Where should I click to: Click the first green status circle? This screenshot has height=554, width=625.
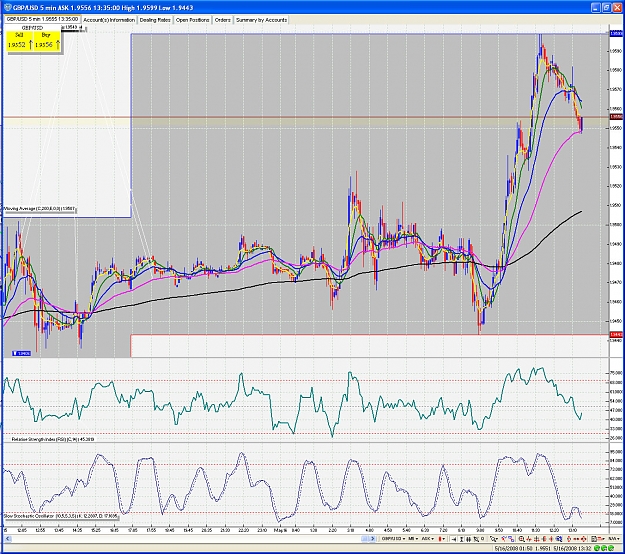(x=595, y=549)
